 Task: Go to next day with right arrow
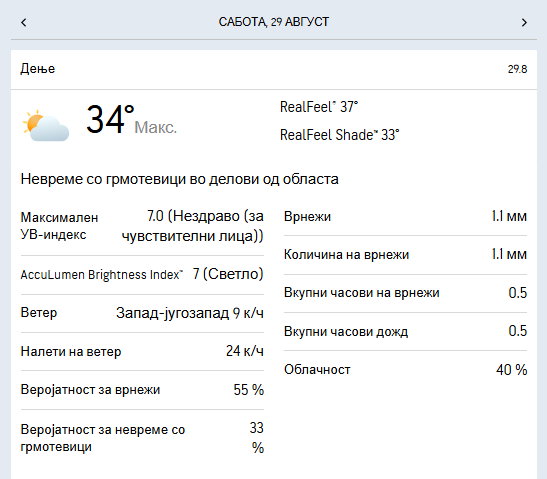pyautogui.click(x=524, y=23)
